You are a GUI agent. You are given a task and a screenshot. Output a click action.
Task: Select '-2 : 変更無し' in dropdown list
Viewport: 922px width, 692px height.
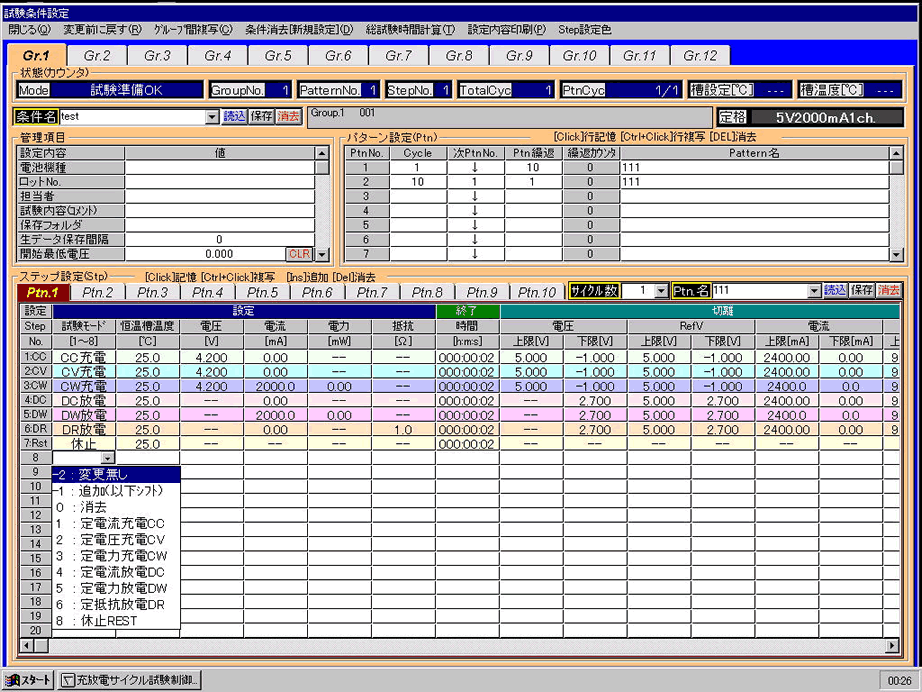coord(116,474)
